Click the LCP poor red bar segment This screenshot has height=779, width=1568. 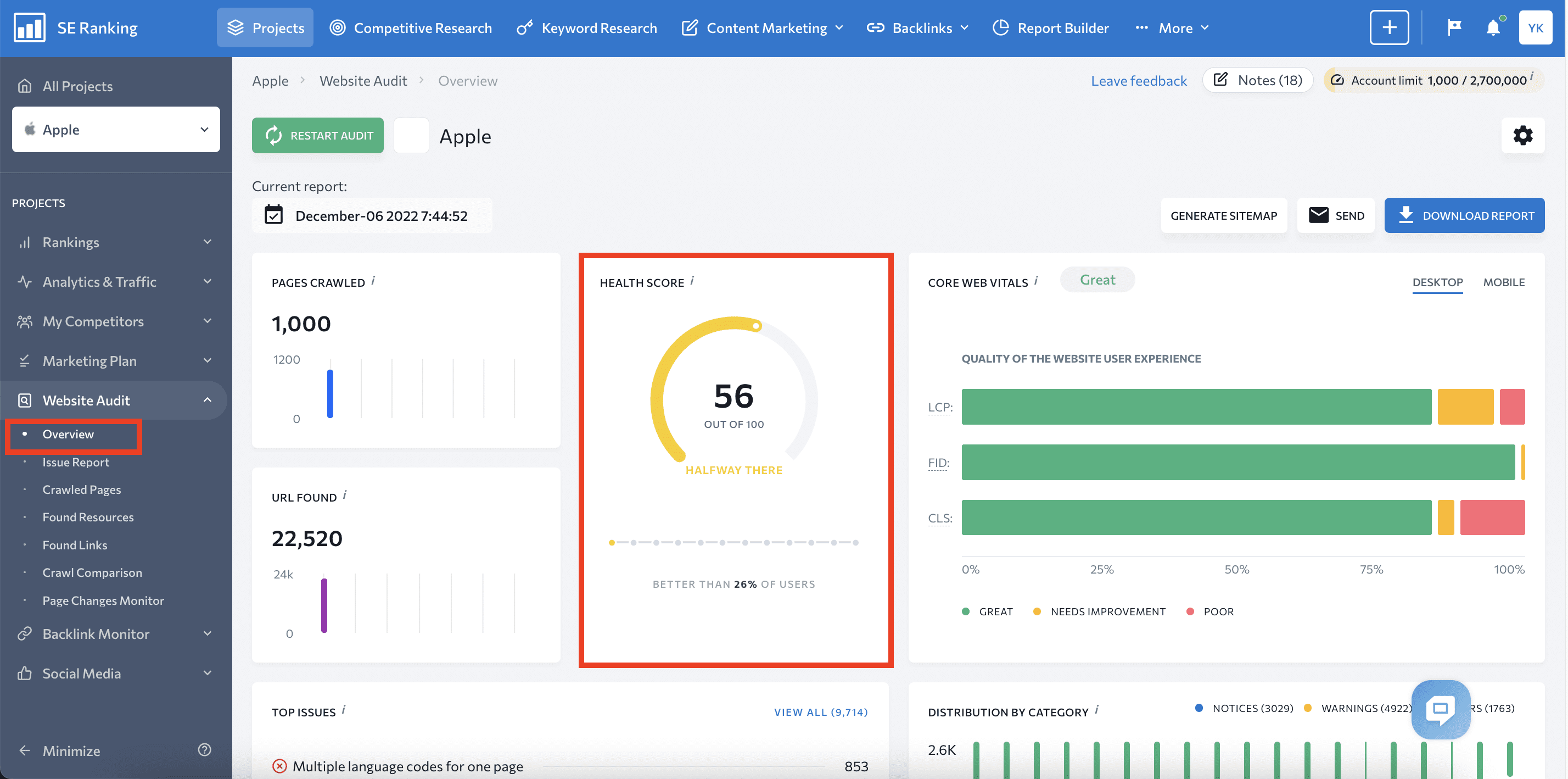(1512, 406)
